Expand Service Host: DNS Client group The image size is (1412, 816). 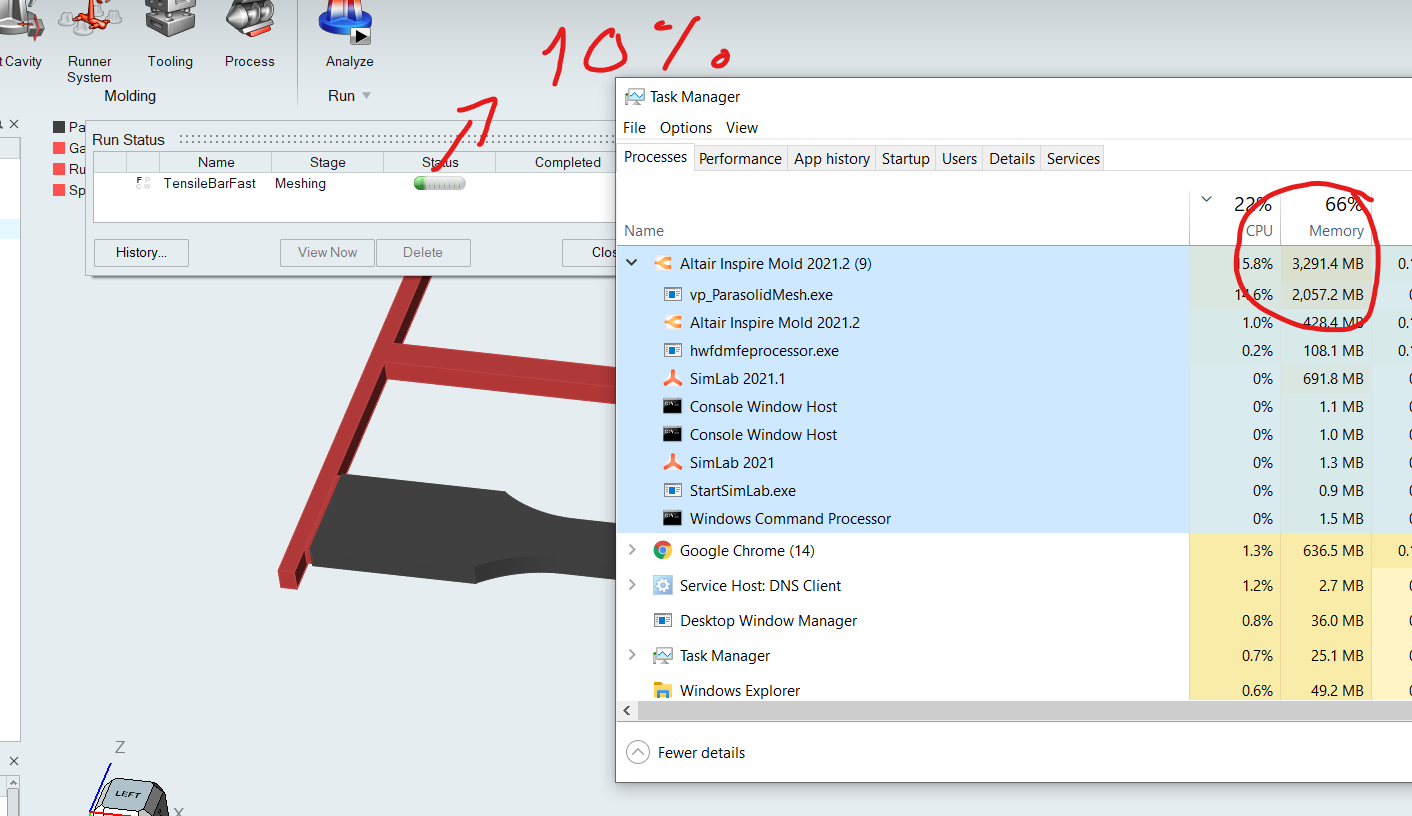tap(631, 585)
